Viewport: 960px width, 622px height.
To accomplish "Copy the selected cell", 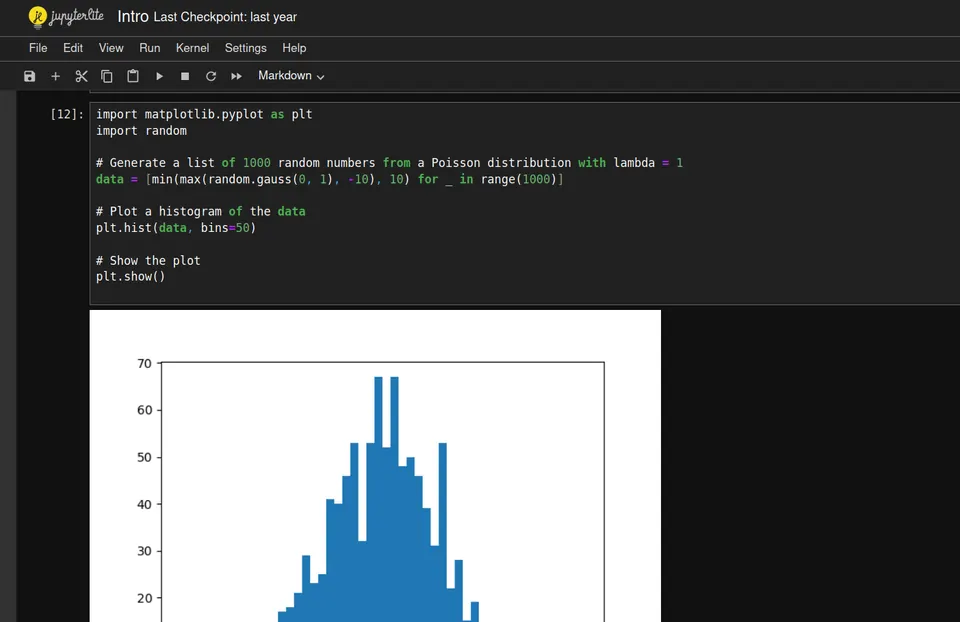I will pyautogui.click(x=107, y=76).
